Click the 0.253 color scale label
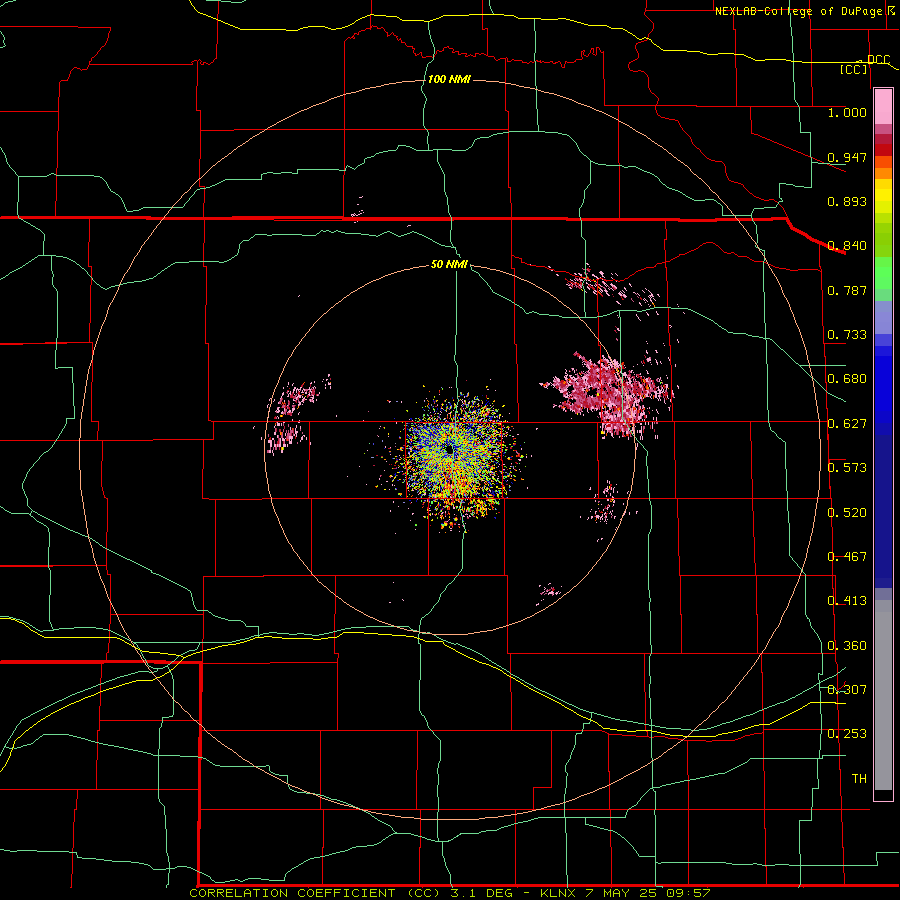 pos(847,734)
